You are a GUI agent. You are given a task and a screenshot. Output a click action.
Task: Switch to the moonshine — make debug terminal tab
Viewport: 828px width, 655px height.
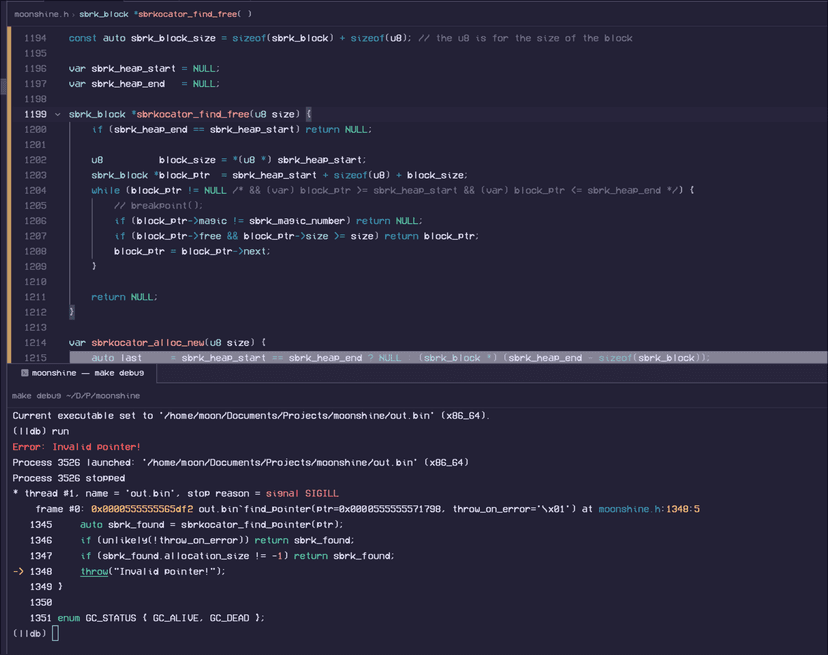click(87, 373)
